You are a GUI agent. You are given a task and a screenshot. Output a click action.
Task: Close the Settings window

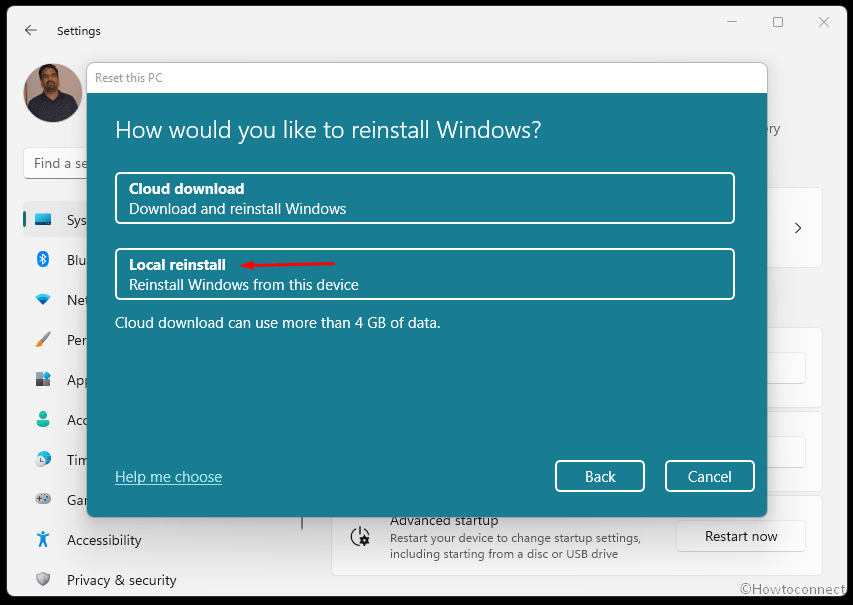pyautogui.click(x=824, y=22)
